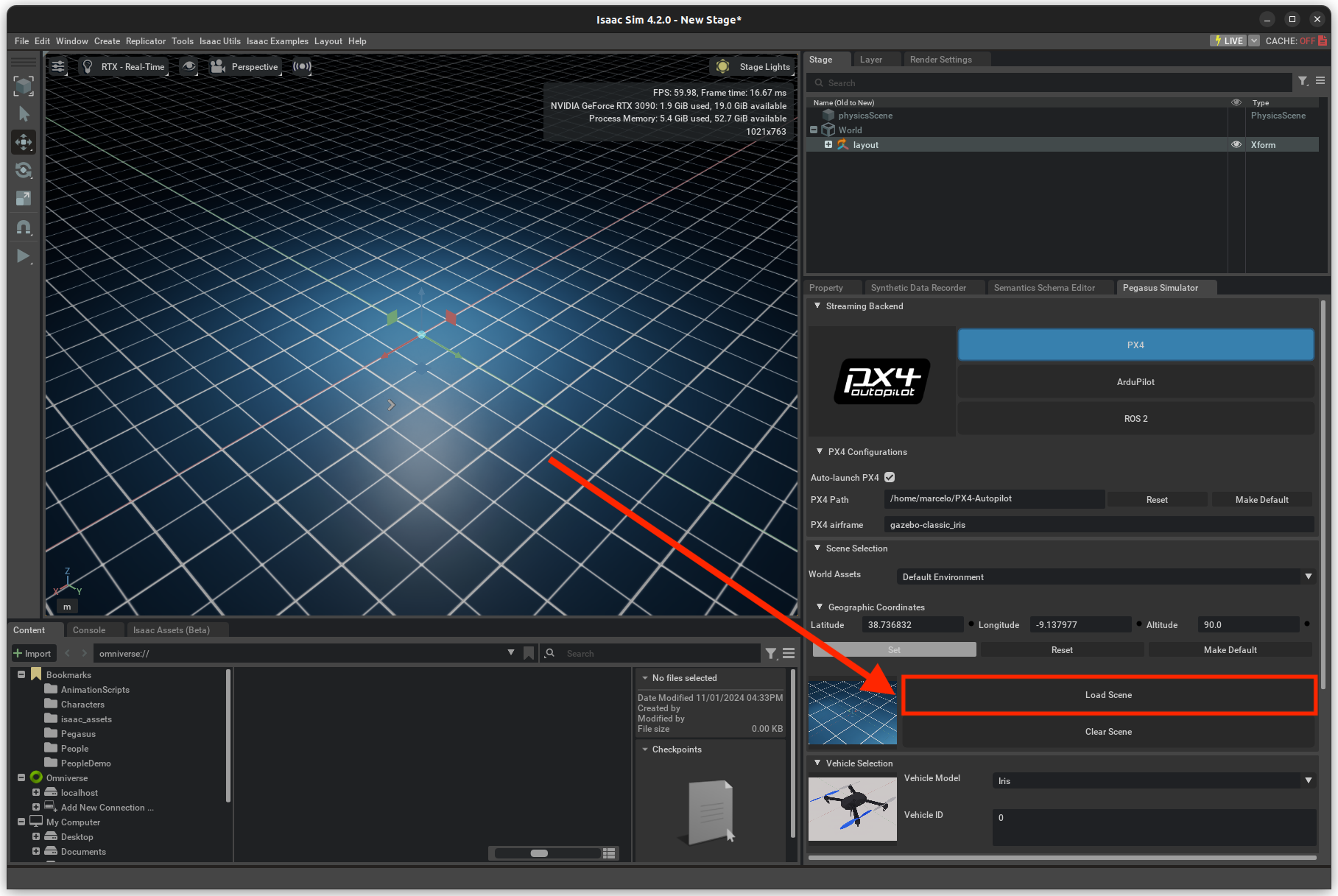The image size is (1338, 896).
Task: Open the omniverse path dropdown arrow
Action: [x=511, y=653]
